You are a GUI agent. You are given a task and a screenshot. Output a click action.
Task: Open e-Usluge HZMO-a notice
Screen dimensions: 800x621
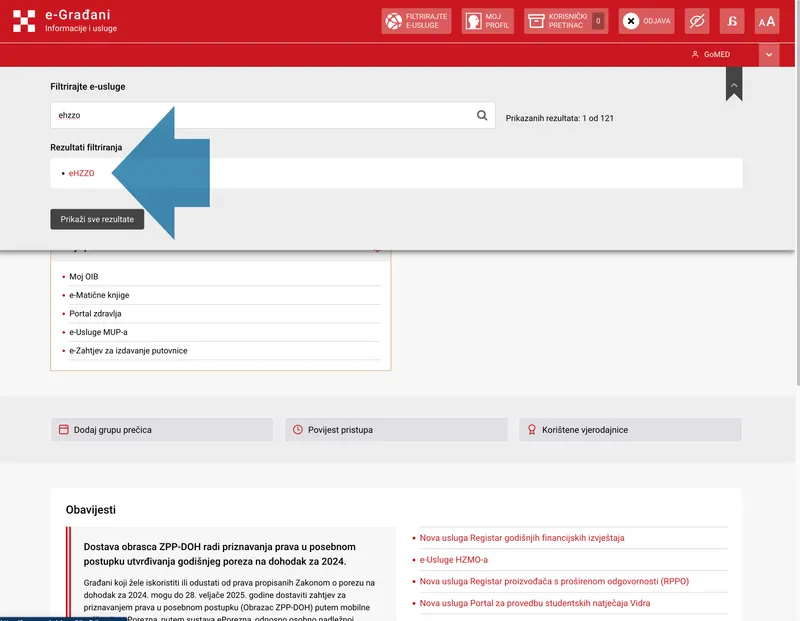pyautogui.click(x=454, y=560)
